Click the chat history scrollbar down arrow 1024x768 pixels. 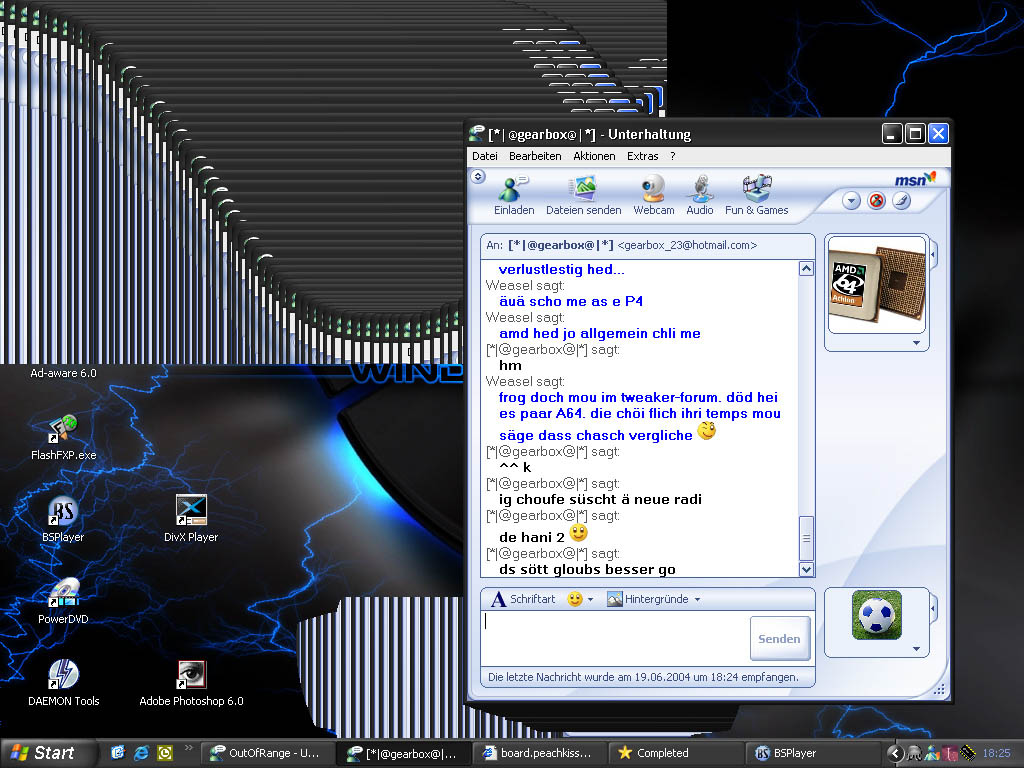point(807,569)
